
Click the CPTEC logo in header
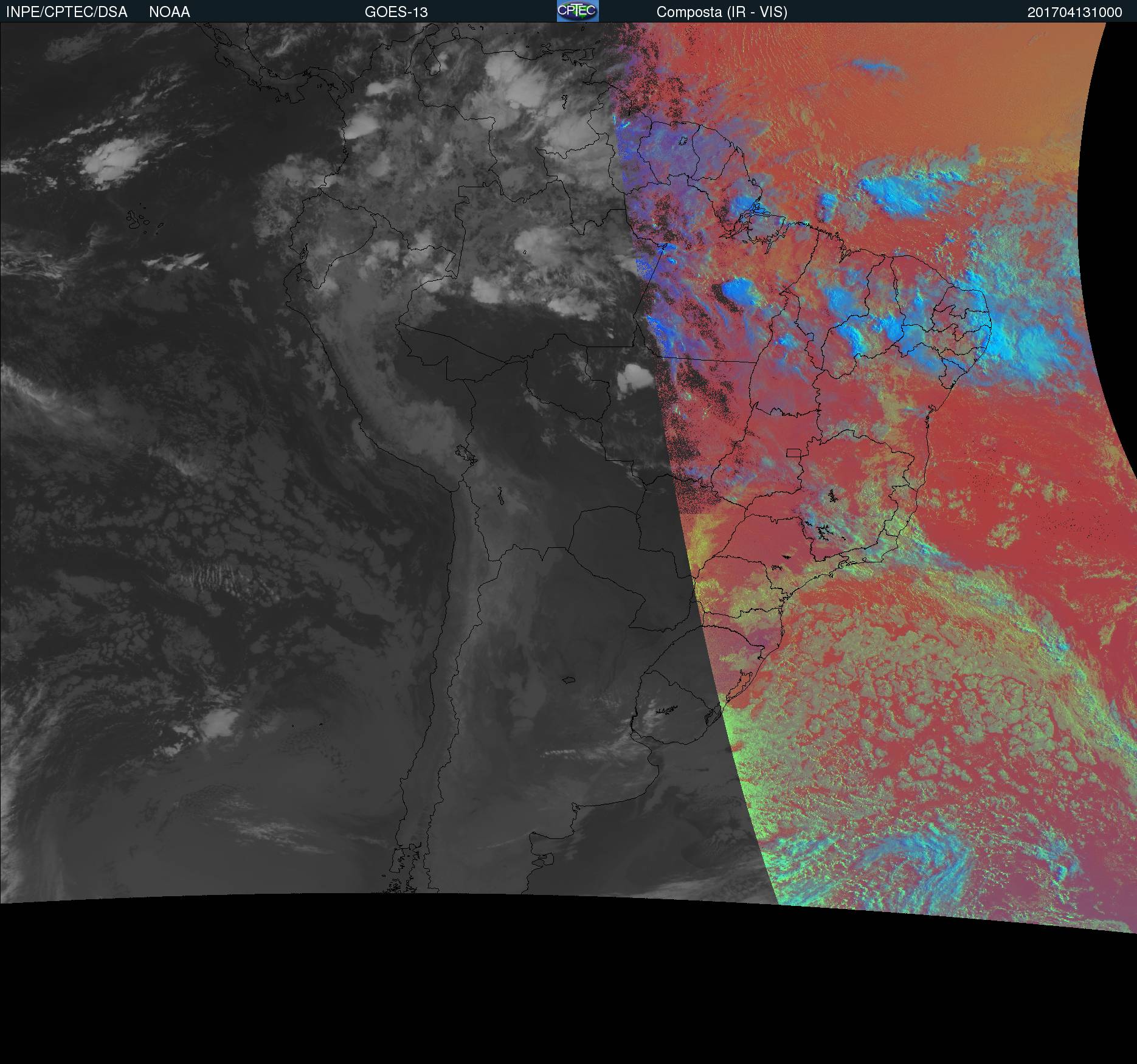pos(578,11)
